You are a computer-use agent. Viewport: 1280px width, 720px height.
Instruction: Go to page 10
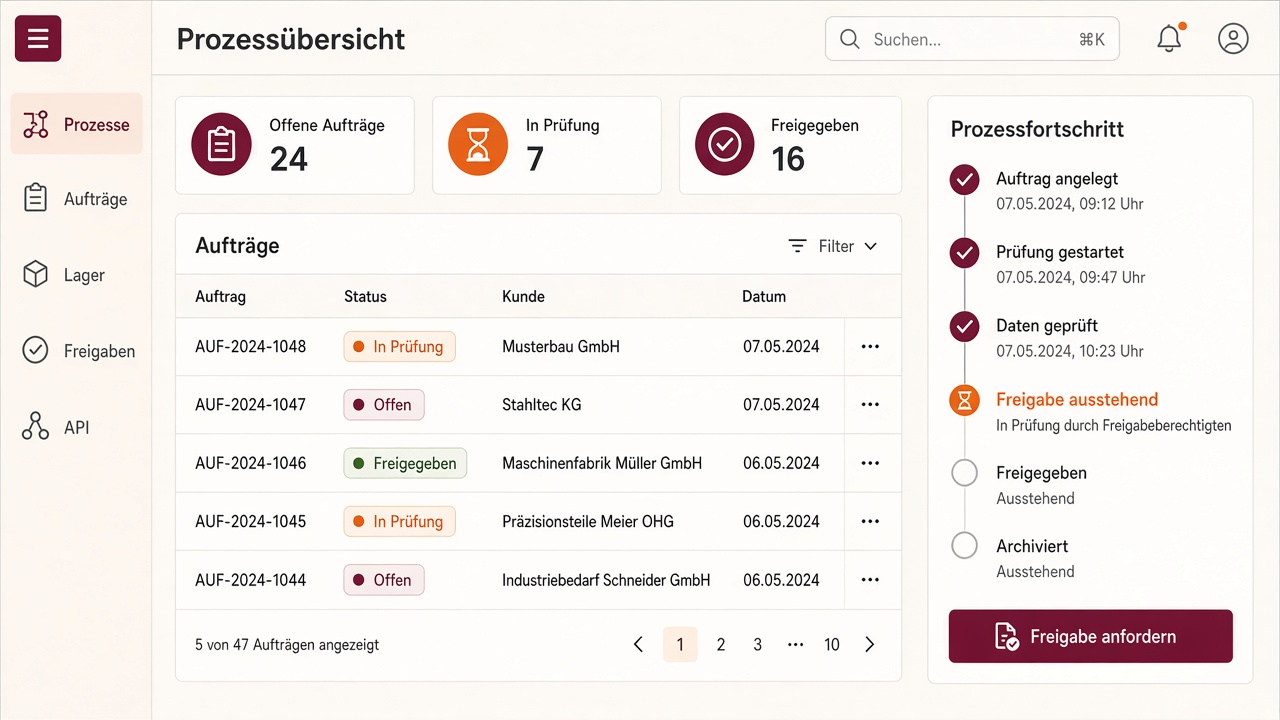click(x=832, y=645)
